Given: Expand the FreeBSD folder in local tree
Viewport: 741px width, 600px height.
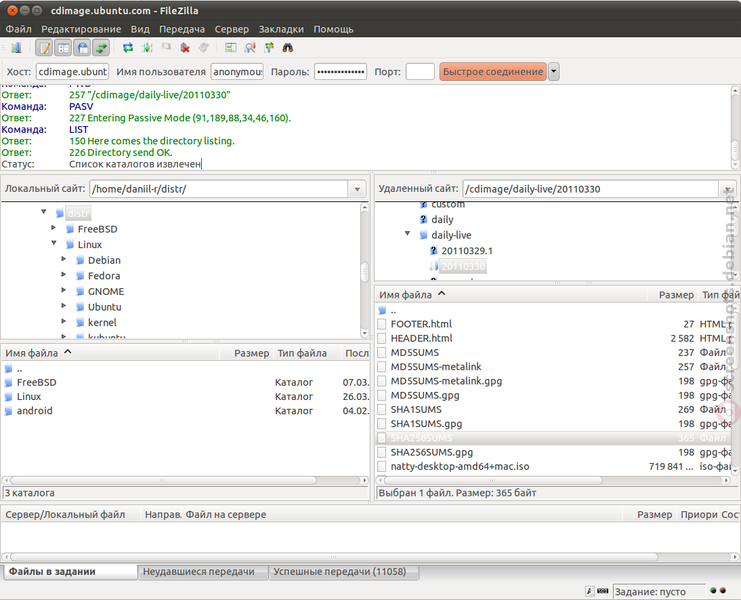Looking at the screenshot, I should (53, 228).
